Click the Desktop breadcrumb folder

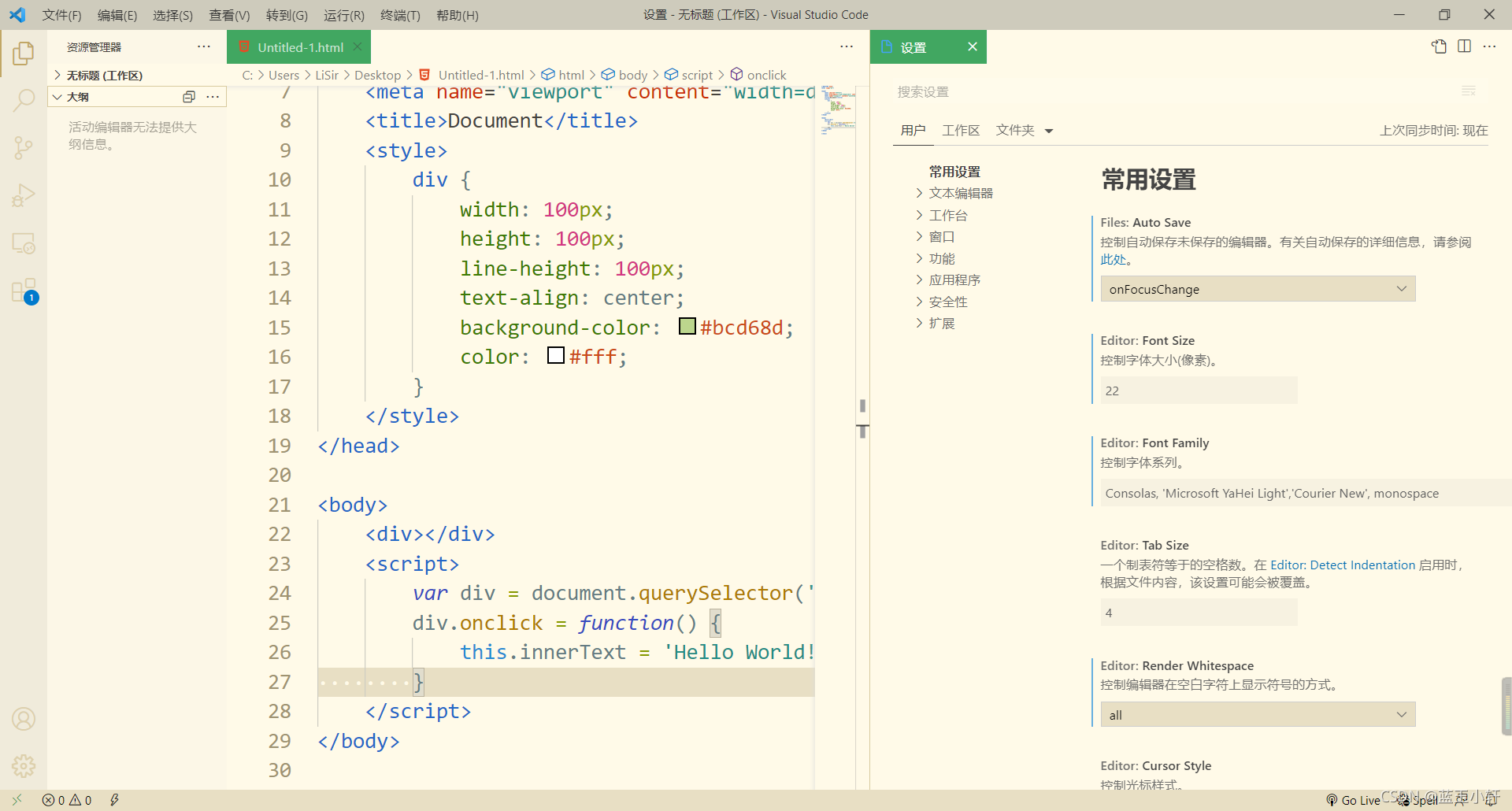377,75
